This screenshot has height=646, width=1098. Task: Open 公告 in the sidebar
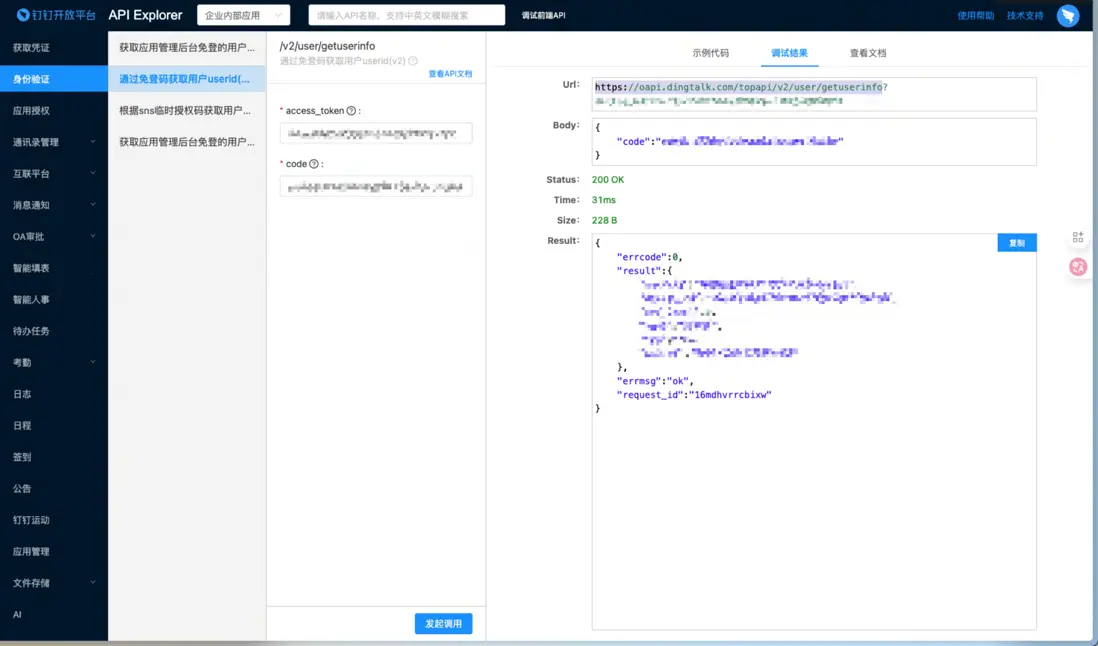click(54, 489)
